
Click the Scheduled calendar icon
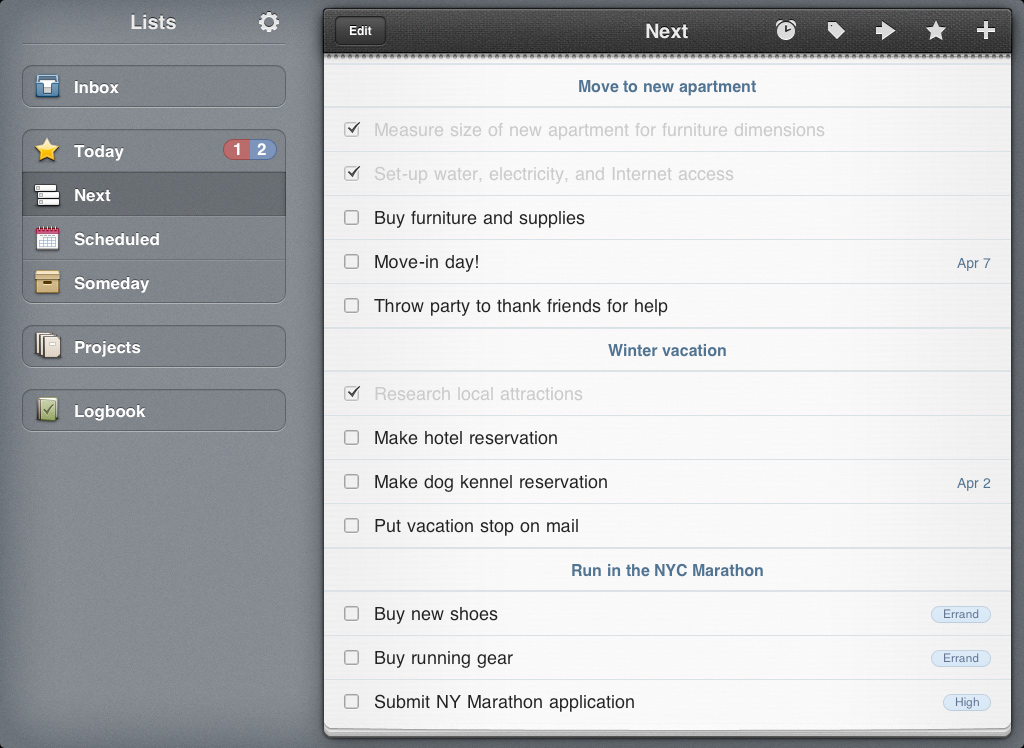(x=47, y=238)
